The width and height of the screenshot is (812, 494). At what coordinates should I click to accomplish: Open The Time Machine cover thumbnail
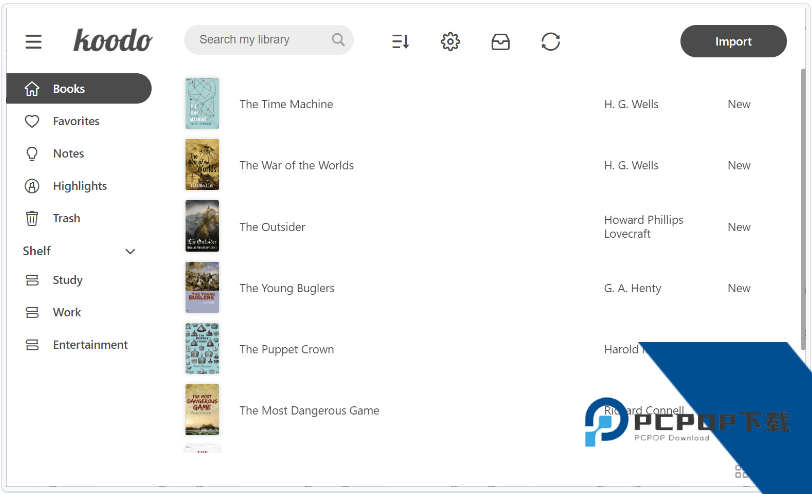[x=202, y=104]
